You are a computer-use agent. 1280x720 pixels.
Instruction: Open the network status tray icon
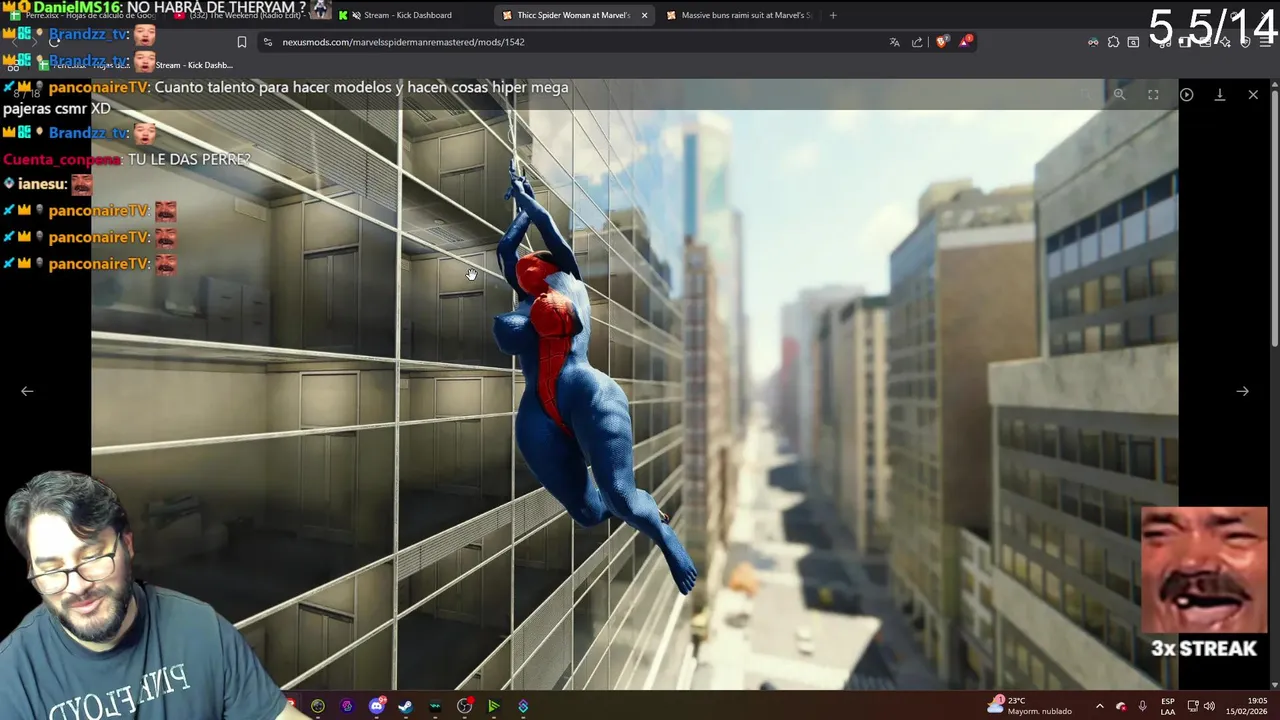(1193, 706)
